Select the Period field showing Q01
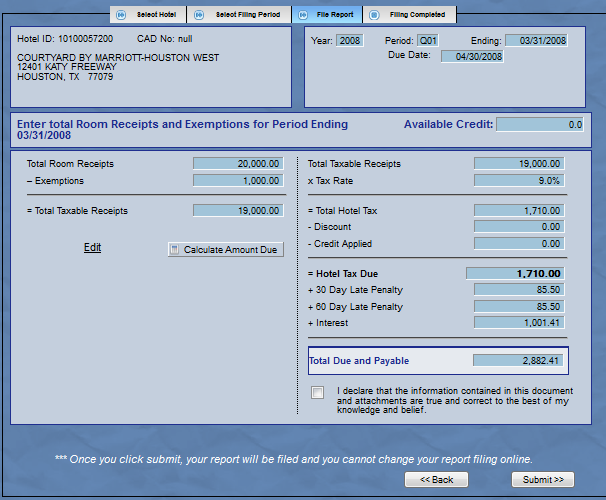 (428, 41)
